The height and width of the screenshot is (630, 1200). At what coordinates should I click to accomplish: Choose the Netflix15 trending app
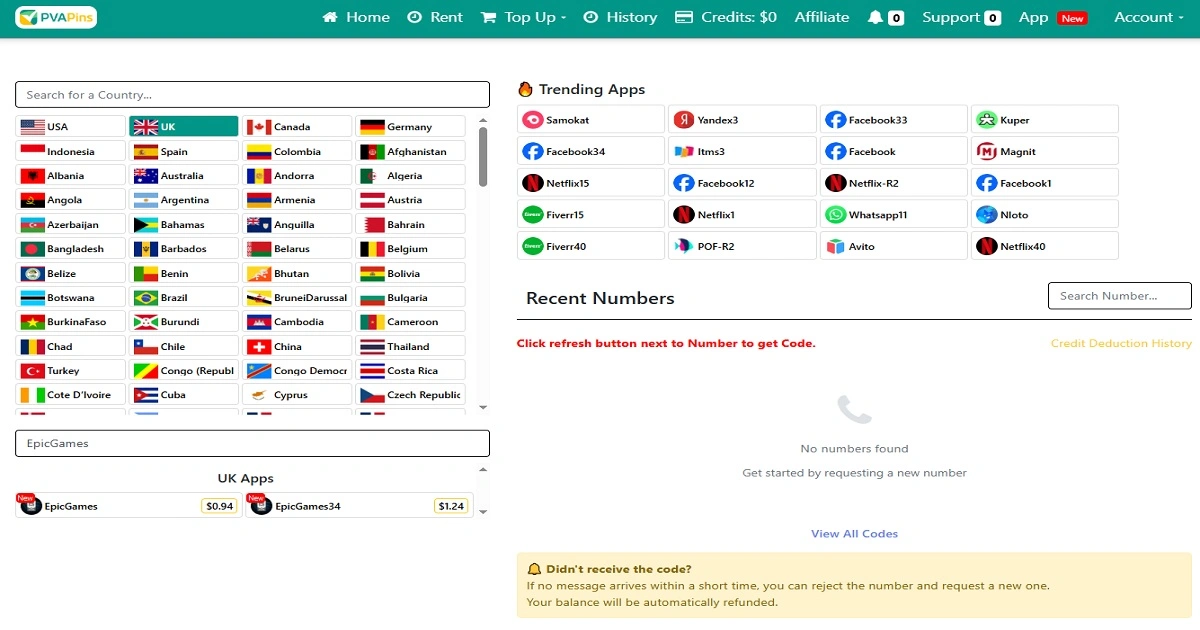[x=591, y=183]
